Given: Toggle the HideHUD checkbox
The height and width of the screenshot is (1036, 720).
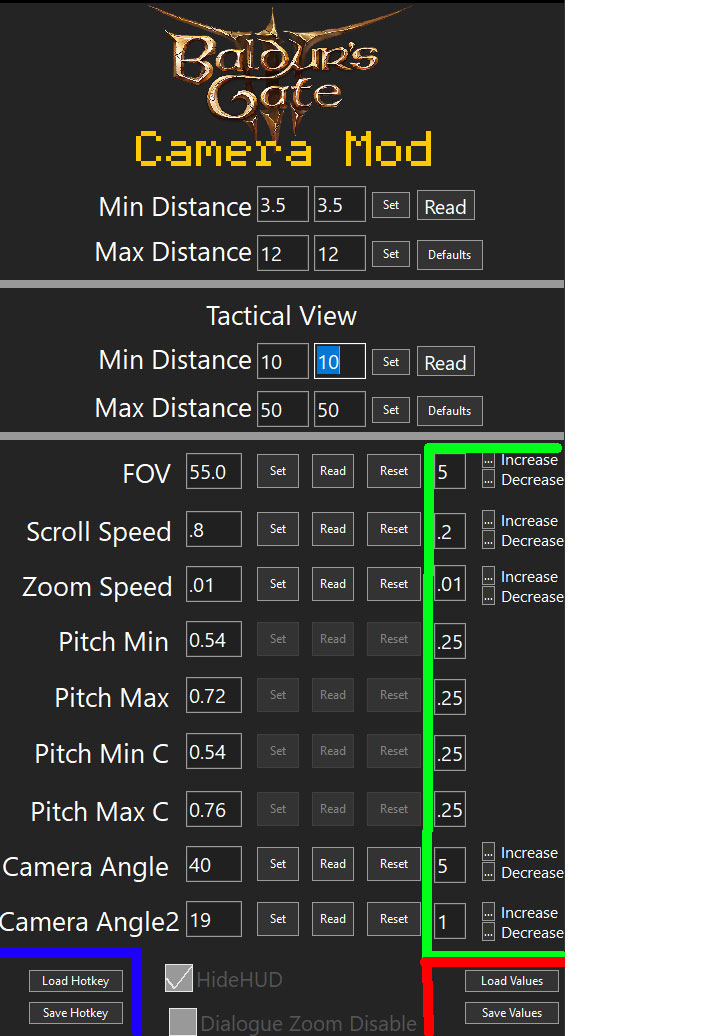Looking at the screenshot, I should 178,978.
